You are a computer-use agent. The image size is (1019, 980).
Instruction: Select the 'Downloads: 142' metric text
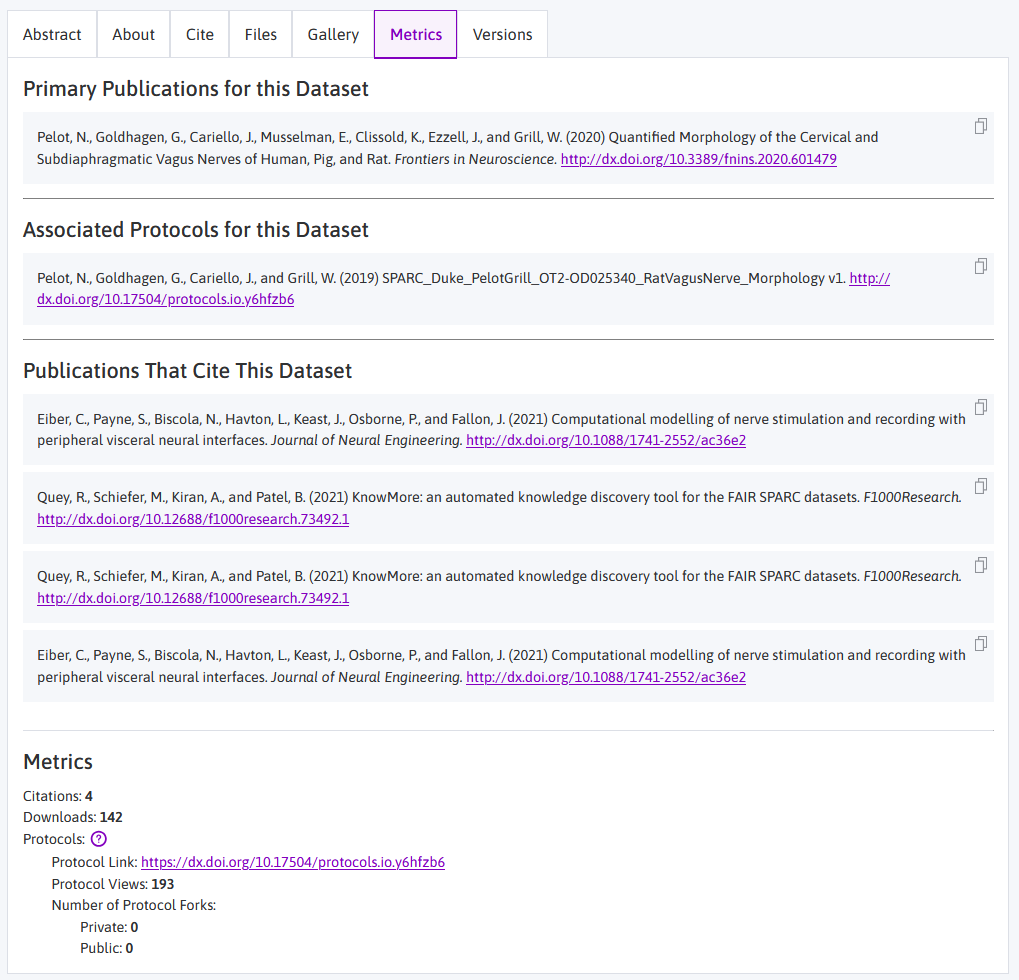coord(73,818)
